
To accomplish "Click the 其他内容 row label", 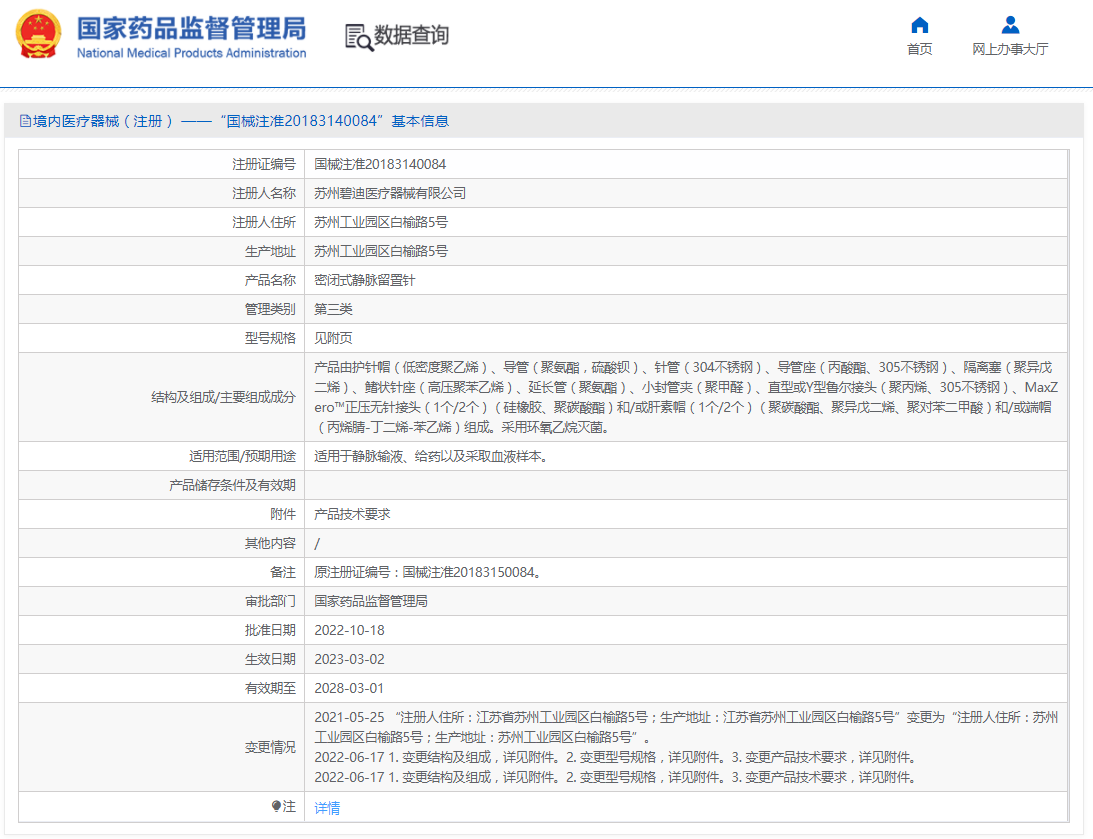I will [270, 544].
